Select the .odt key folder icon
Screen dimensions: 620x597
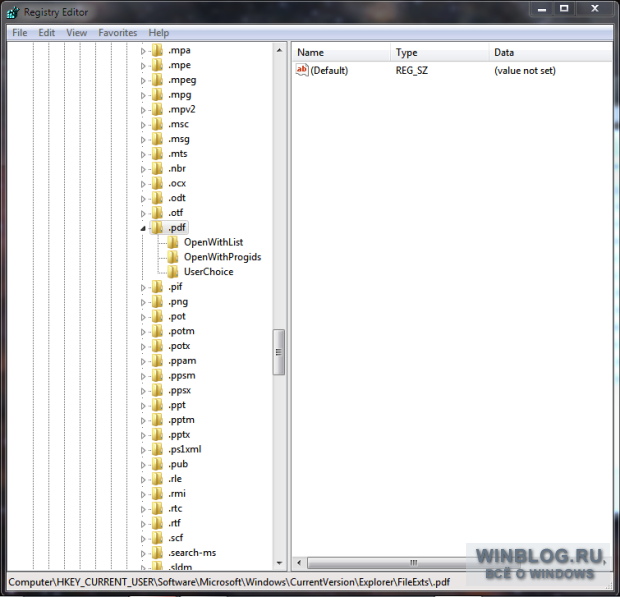157,198
